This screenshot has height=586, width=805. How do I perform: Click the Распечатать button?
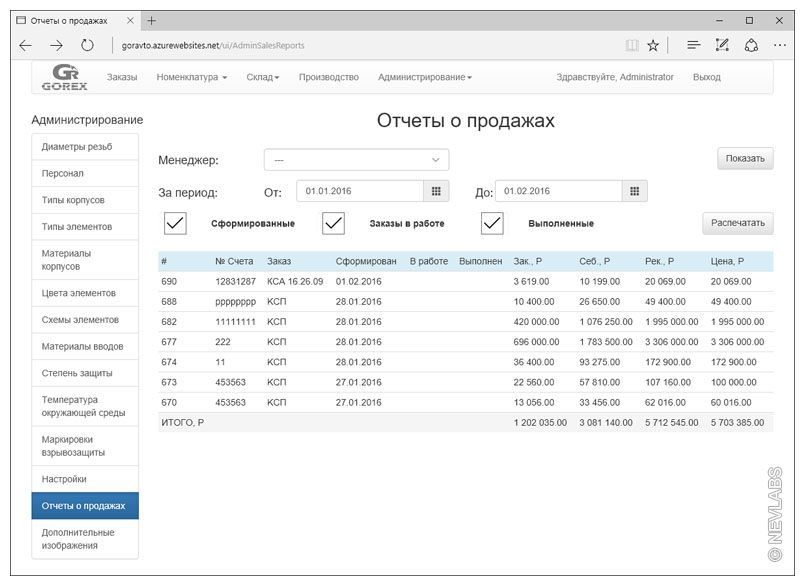pos(738,223)
